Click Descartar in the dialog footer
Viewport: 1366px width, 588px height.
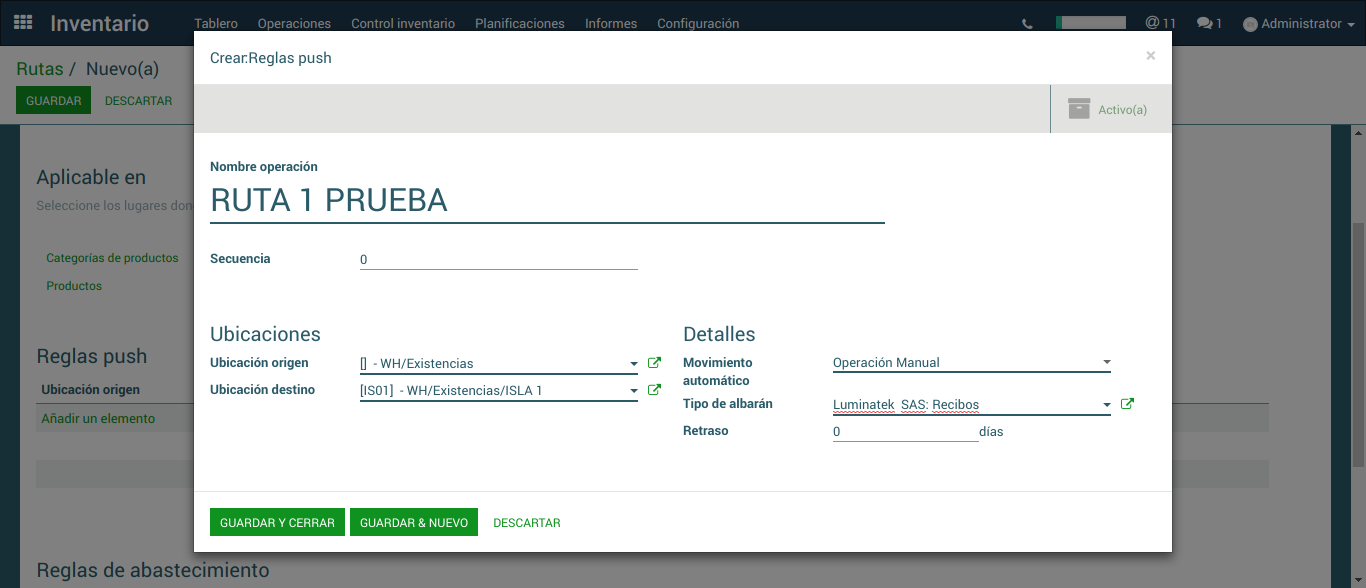[x=526, y=522]
